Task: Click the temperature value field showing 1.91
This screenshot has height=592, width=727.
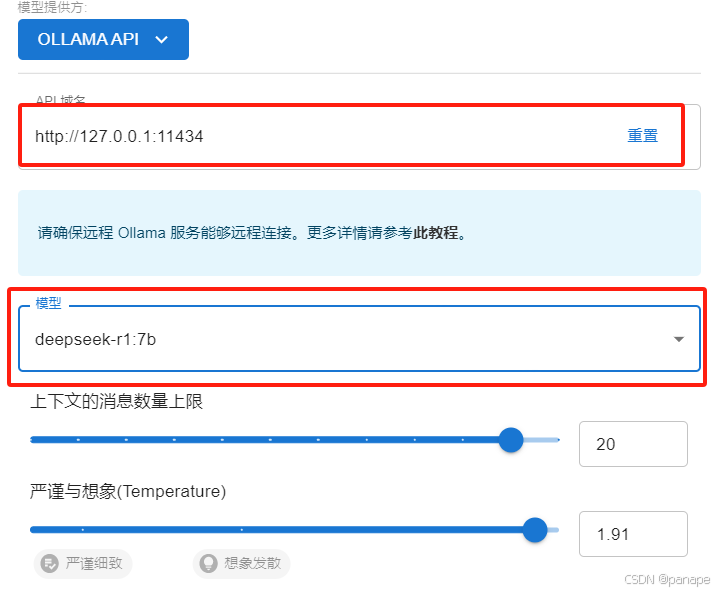Action: [633, 534]
